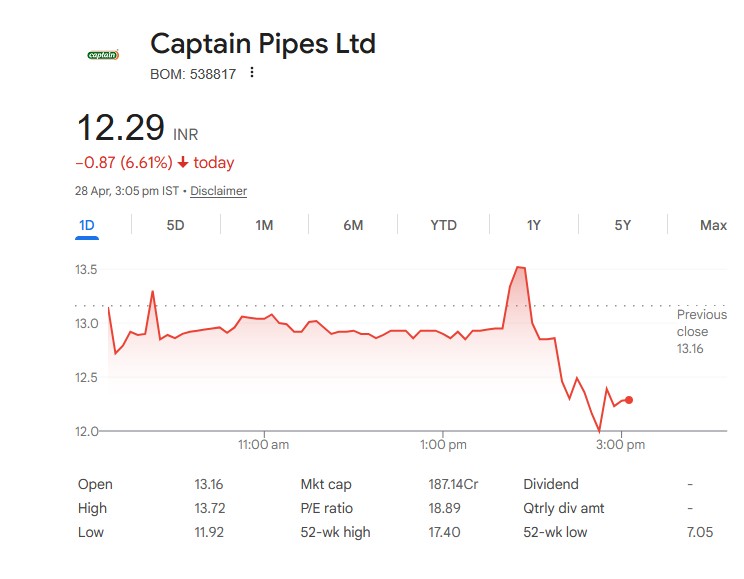This screenshot has width=744, height=579.
Task: Select the Max chart range
Action: [713, 225]
